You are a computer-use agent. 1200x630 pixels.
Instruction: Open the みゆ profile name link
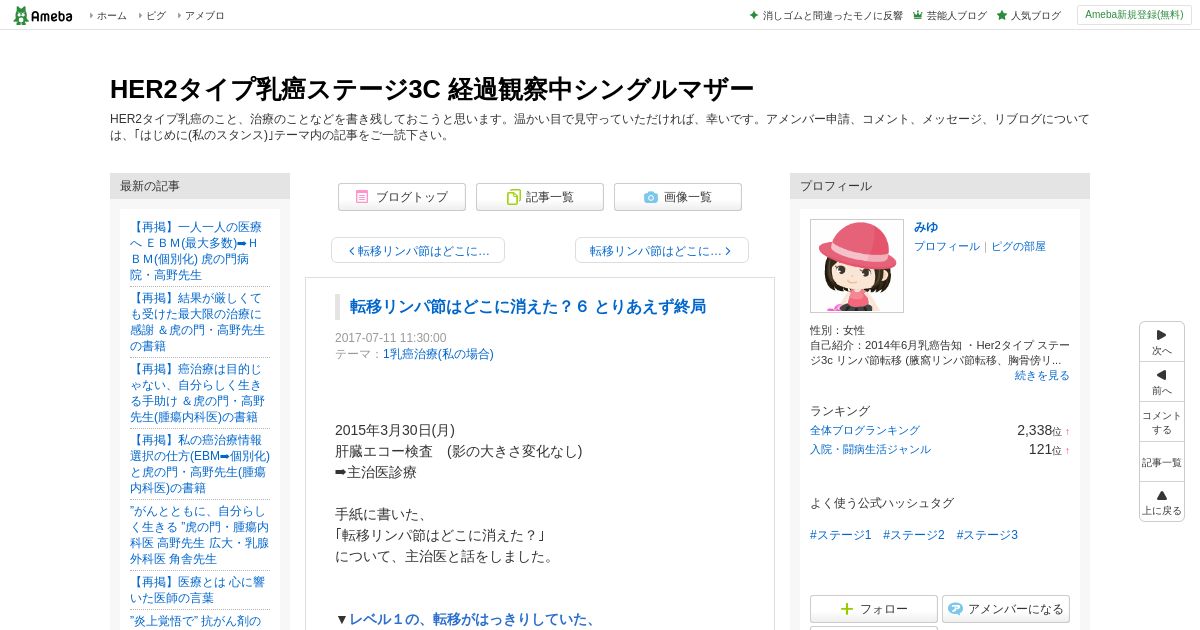[x=926, y=227]
